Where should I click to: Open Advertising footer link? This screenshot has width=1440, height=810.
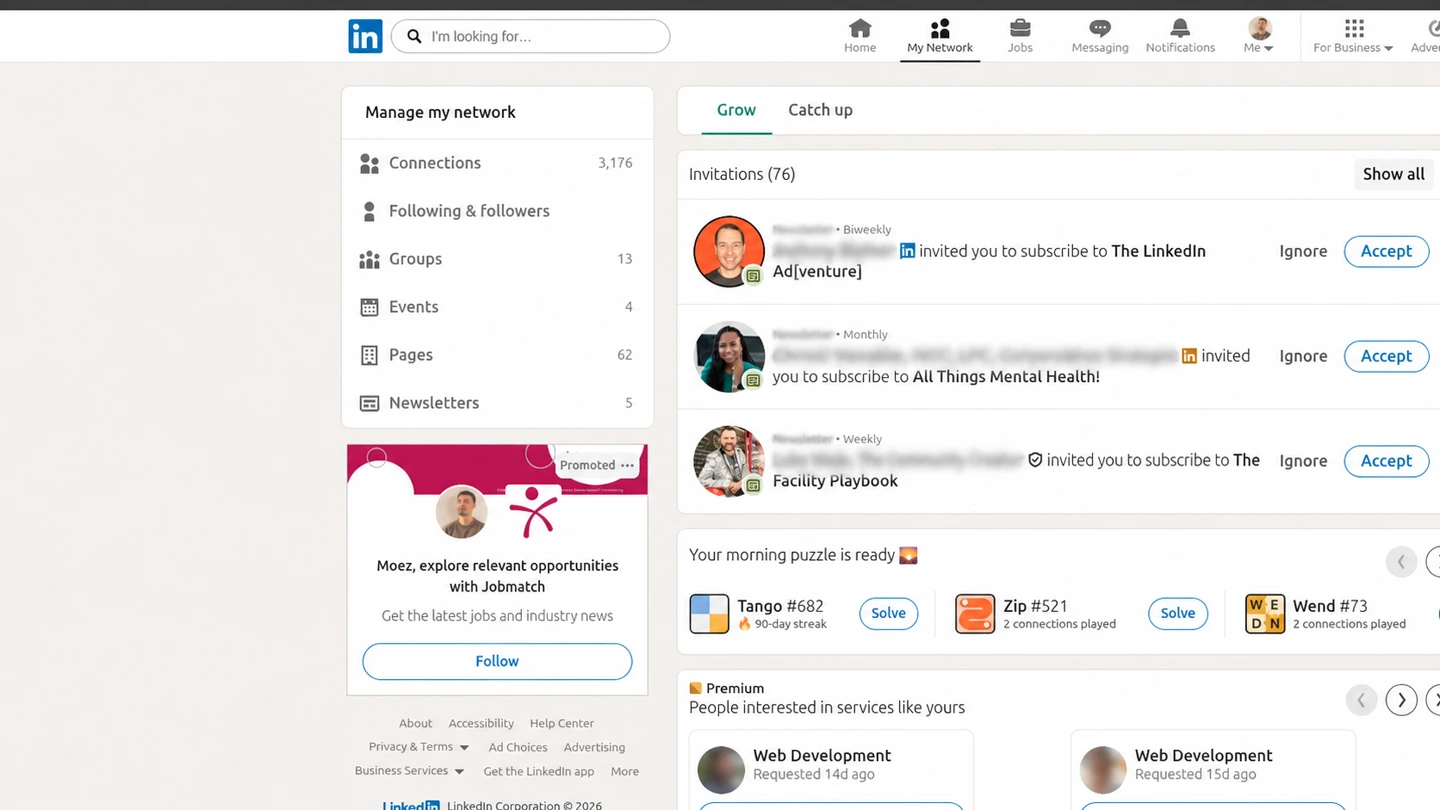point(594,747)
